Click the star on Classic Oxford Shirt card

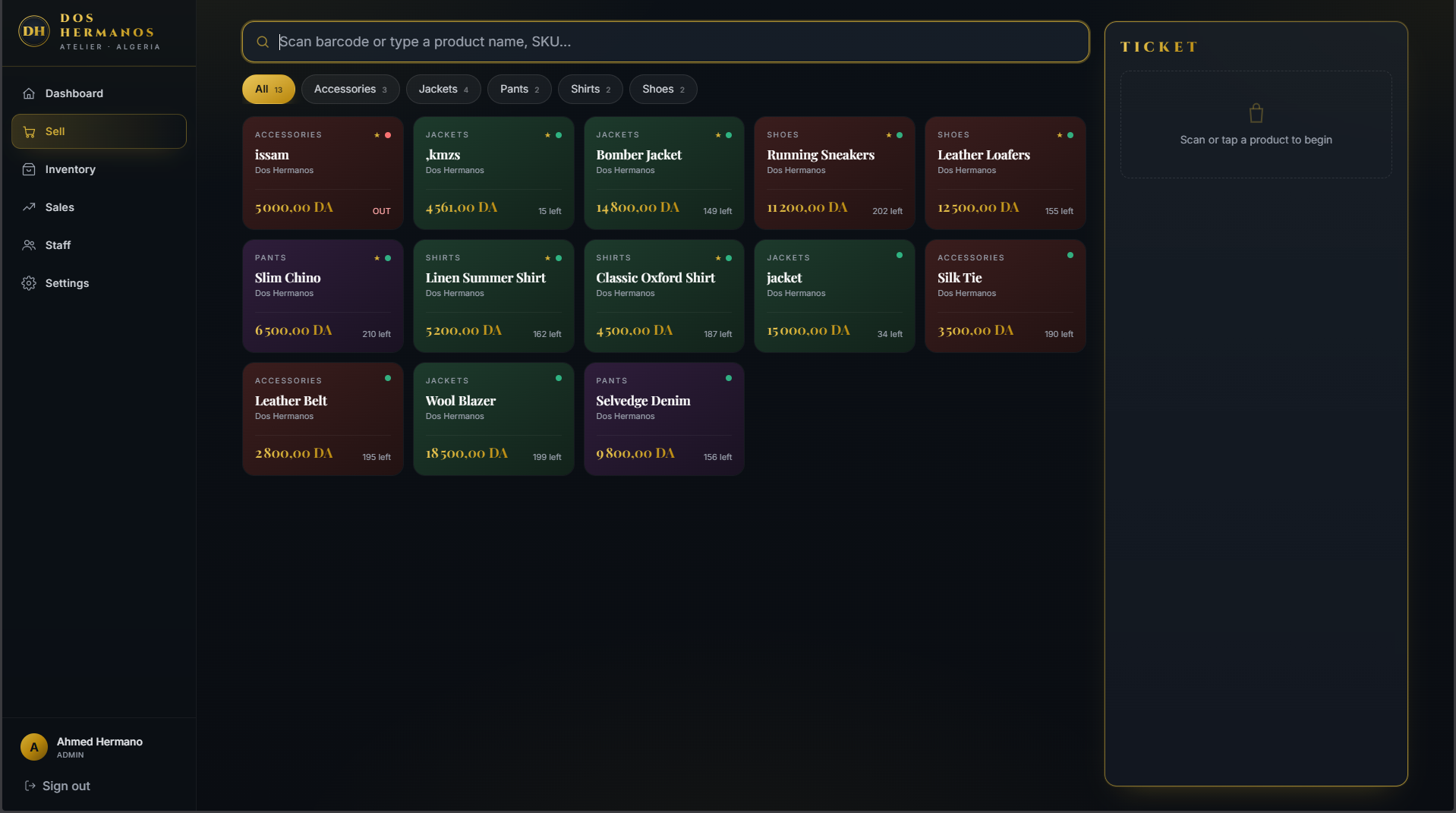click(718, 258)
